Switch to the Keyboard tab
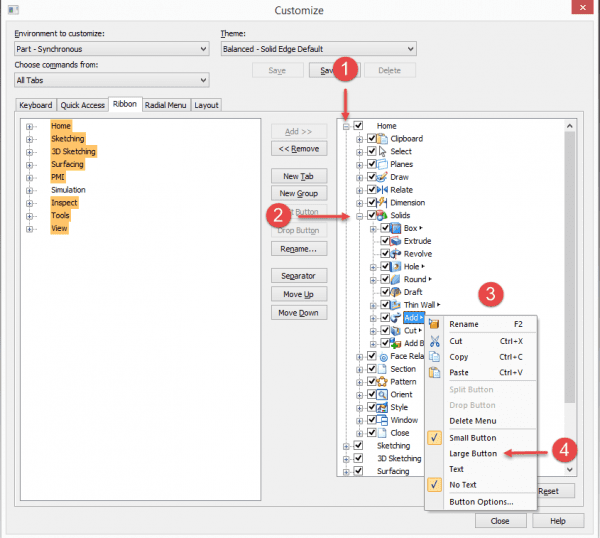 point(36,105)
